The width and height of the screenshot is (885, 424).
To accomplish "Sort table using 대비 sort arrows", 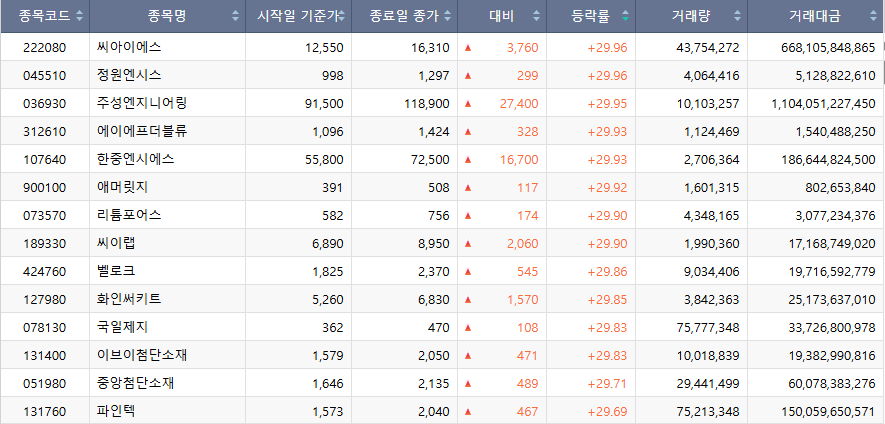I will click(536, 16).
